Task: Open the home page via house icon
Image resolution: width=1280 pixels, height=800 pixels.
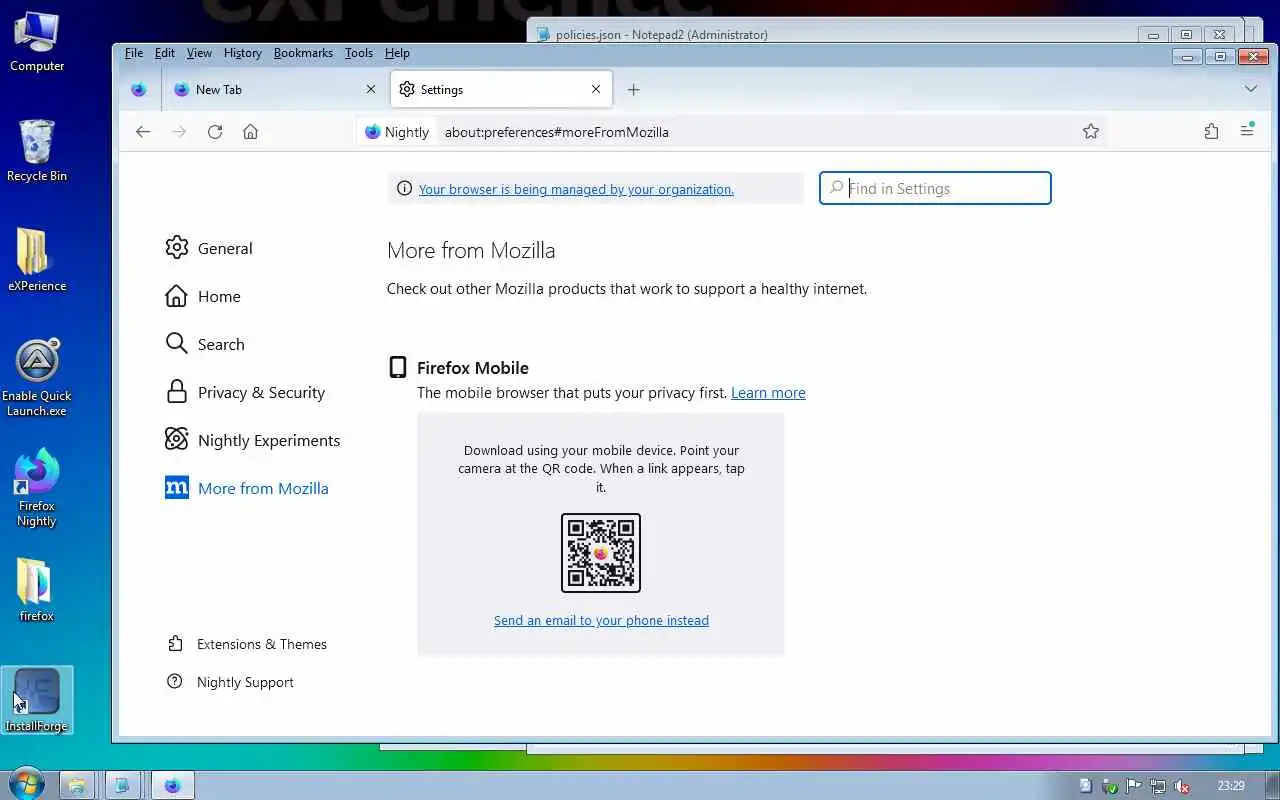Action: (x=251, y=131)
